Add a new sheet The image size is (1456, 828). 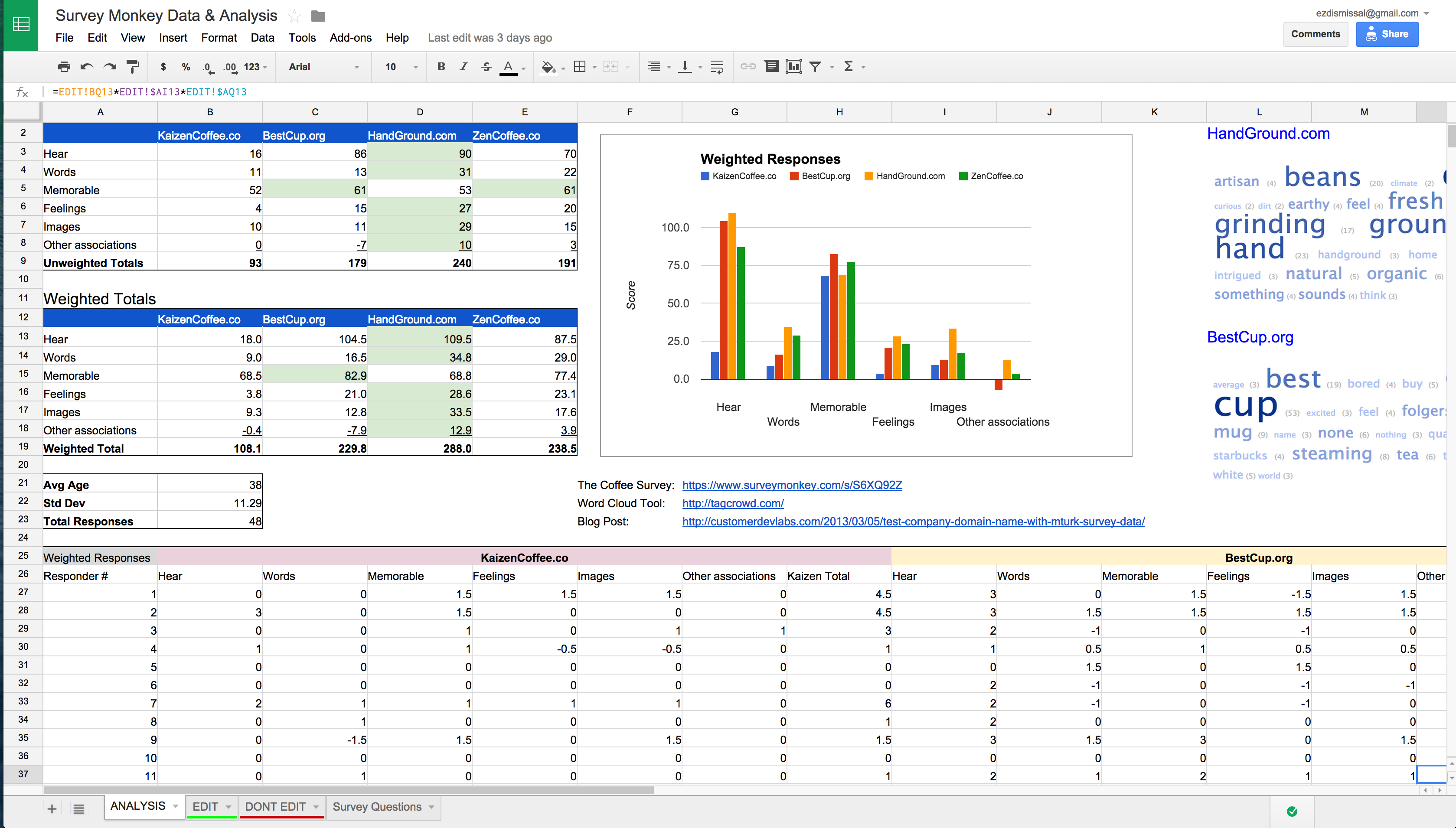[52, 808]
